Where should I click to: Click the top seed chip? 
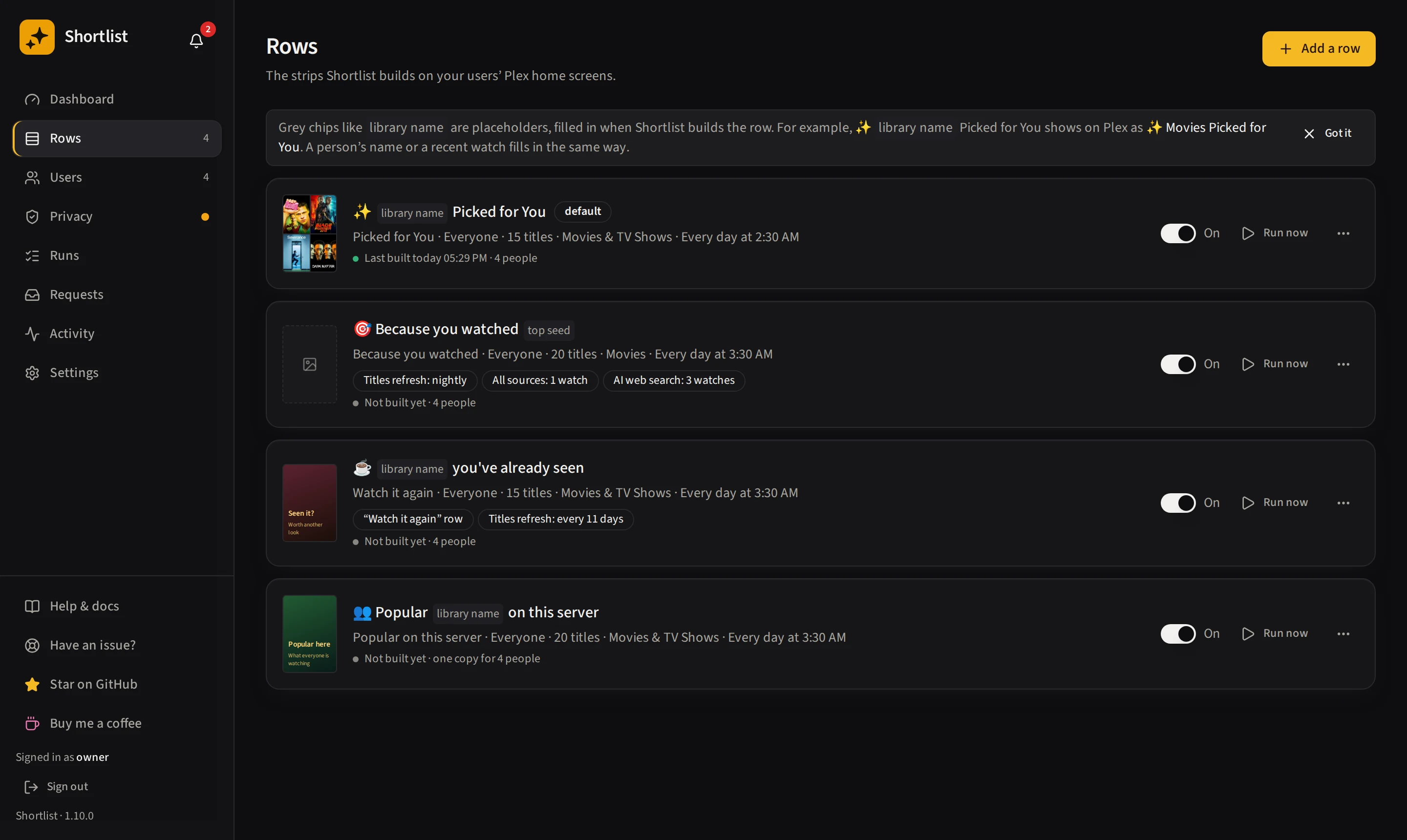pyautogui.click(x=549, y=330)
